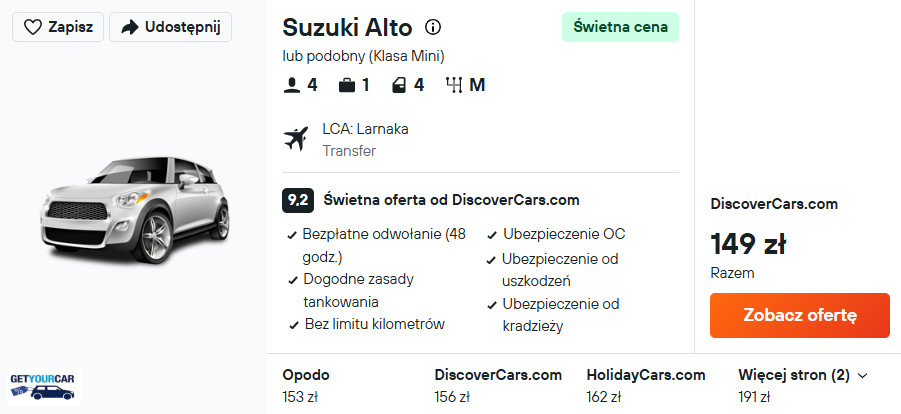Click the manual transmission icon
The image size is (901, 414).
(x=454, y=86)
